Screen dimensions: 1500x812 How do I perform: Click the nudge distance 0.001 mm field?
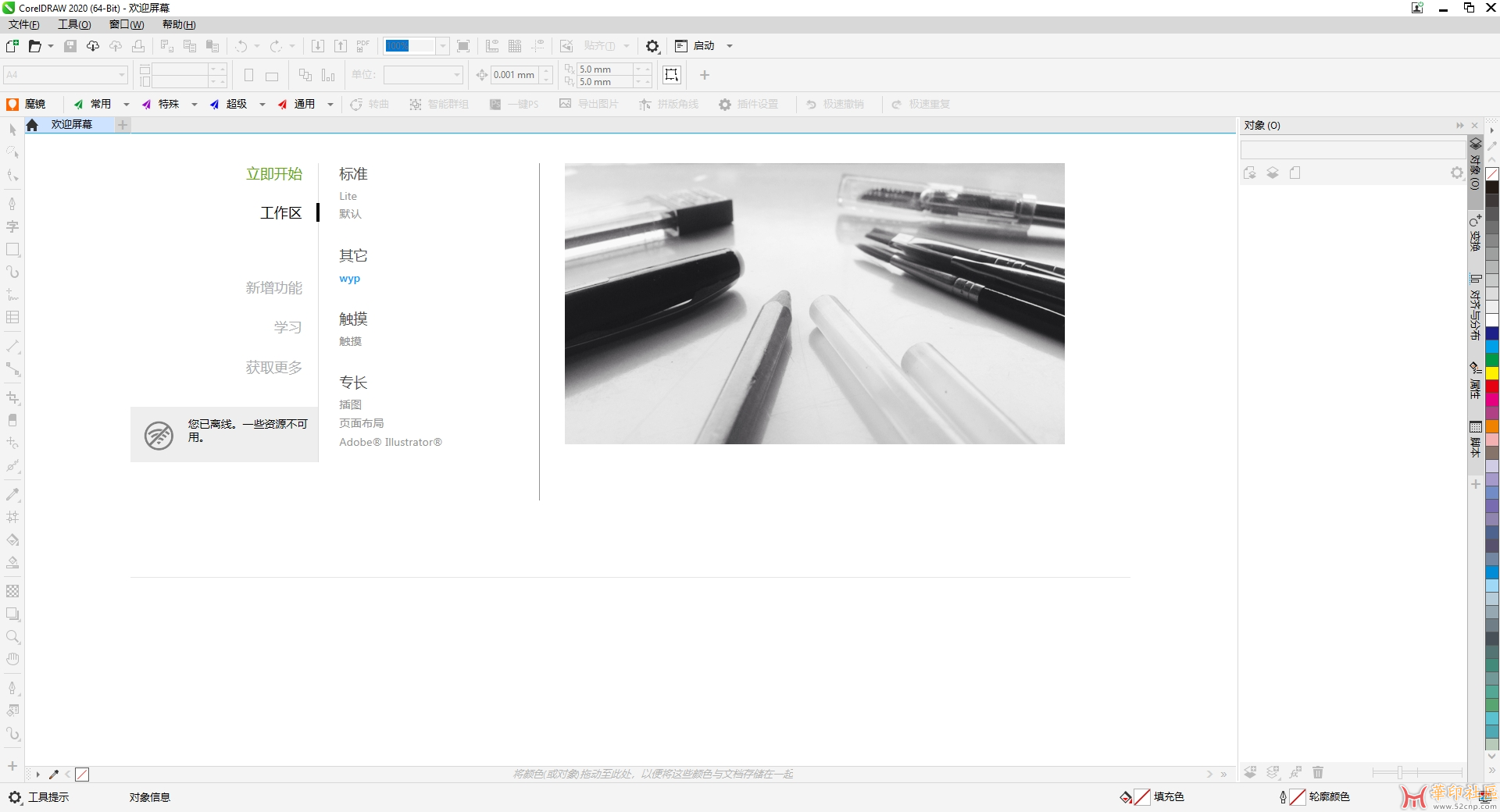tap(514, 75)
